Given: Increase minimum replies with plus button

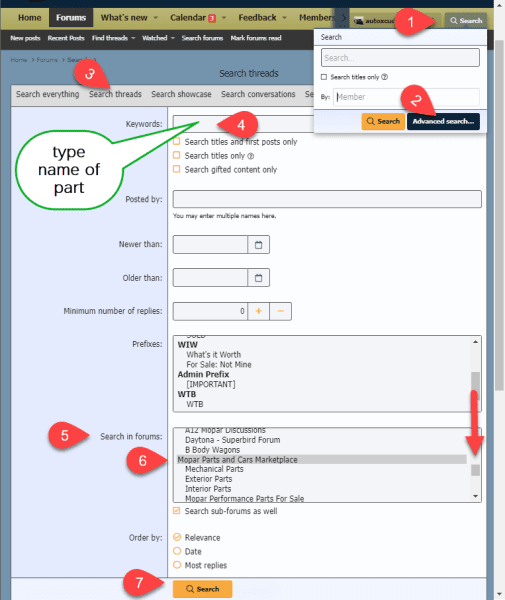Looking at the screenshot, I should 259,311.
